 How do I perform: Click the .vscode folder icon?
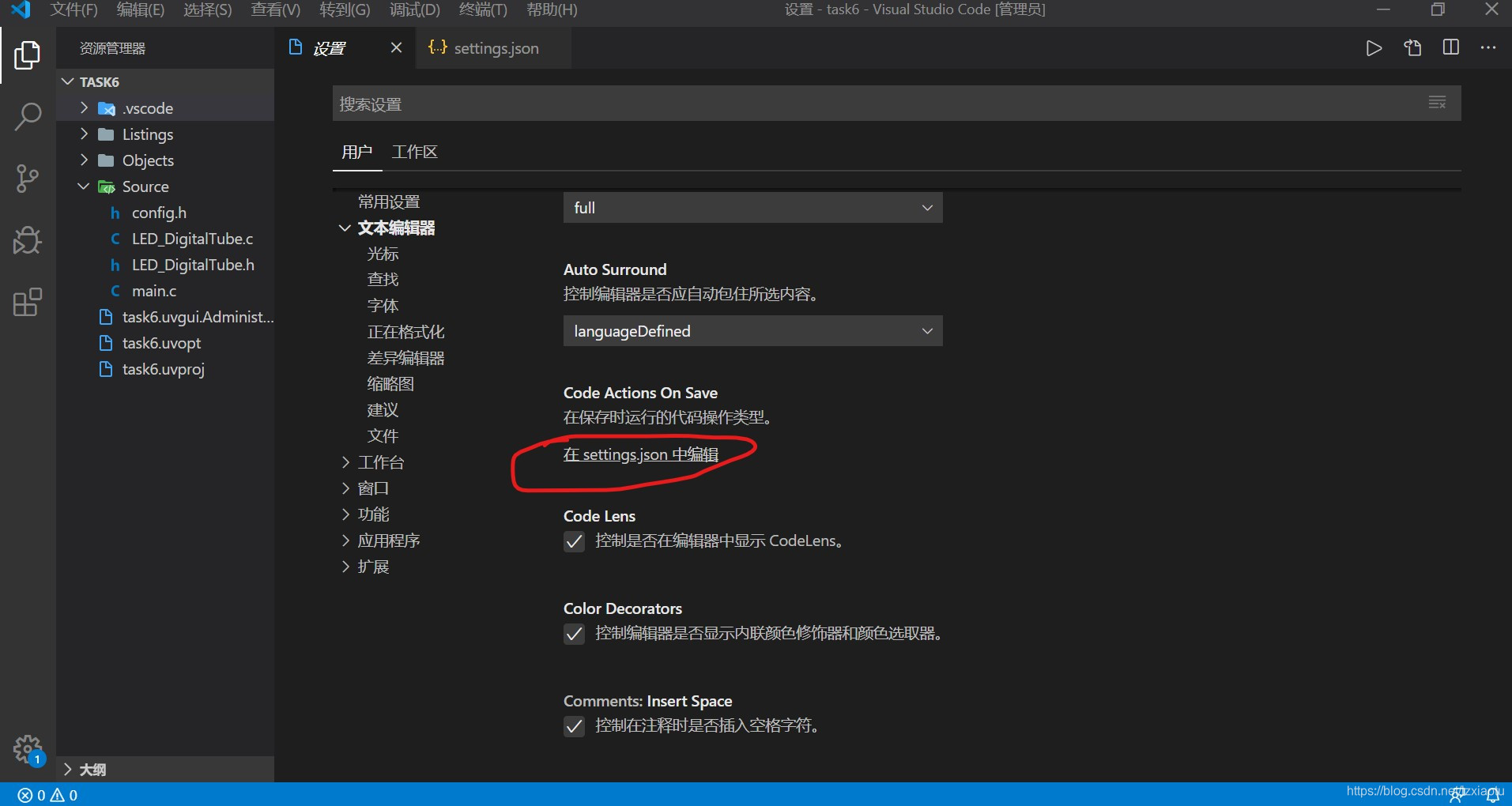point(107,108)
